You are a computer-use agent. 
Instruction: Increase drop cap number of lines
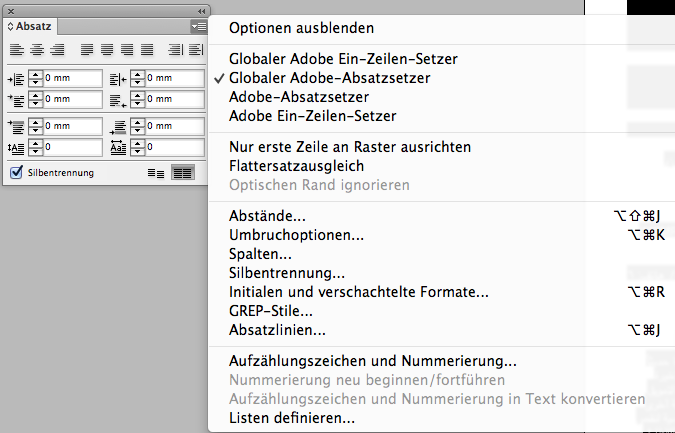35,144
